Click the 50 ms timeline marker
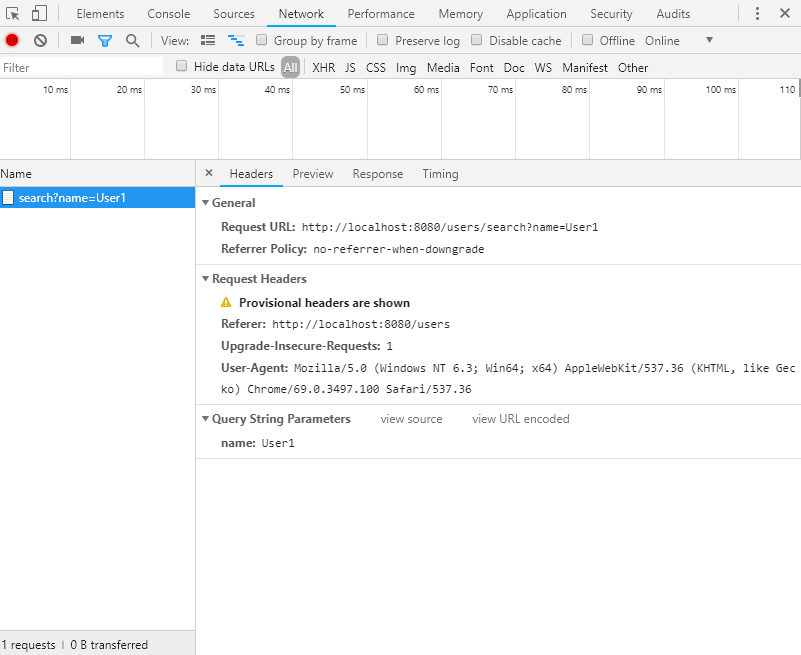 pyautogui.click(x=352, y=89)
